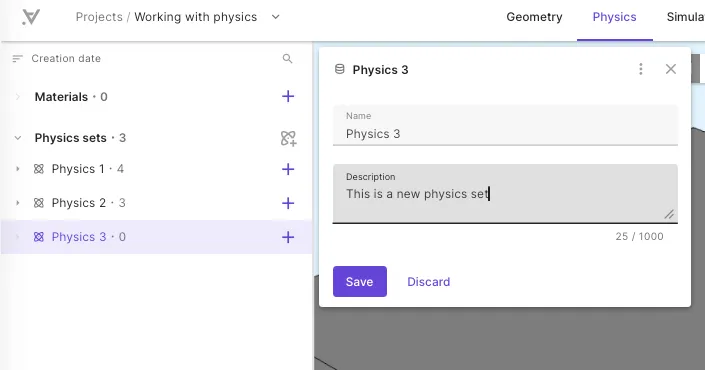Expand the Physics 2 tree row
Viewport: 705px width, 370px height.
(18, 203)
